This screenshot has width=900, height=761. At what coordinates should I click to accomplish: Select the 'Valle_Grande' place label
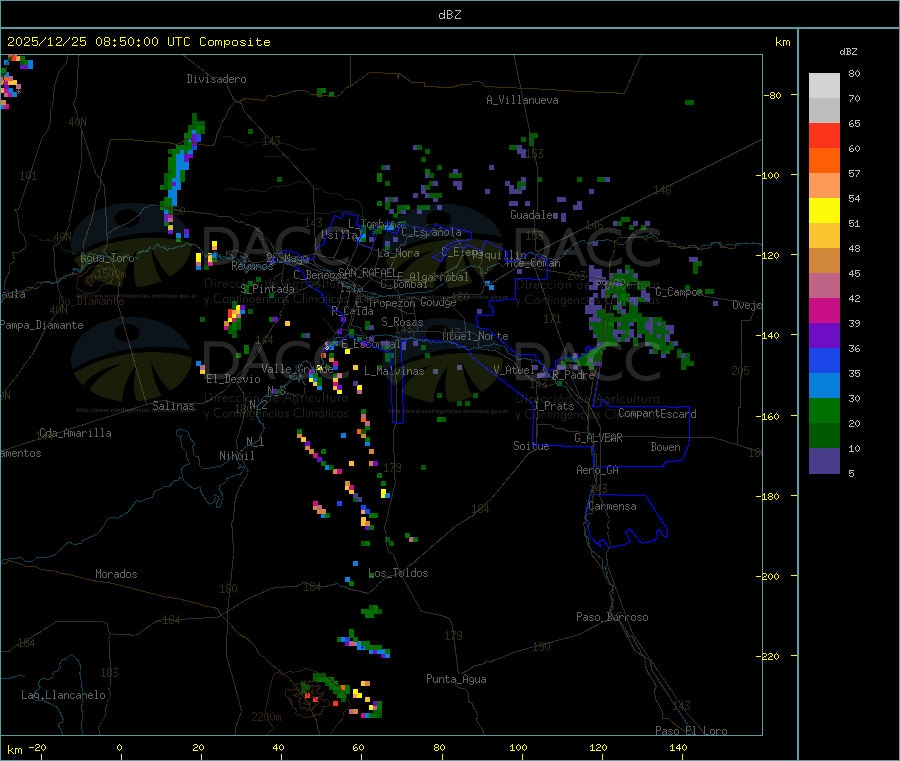pyautogui.click(x=297, y=369)
